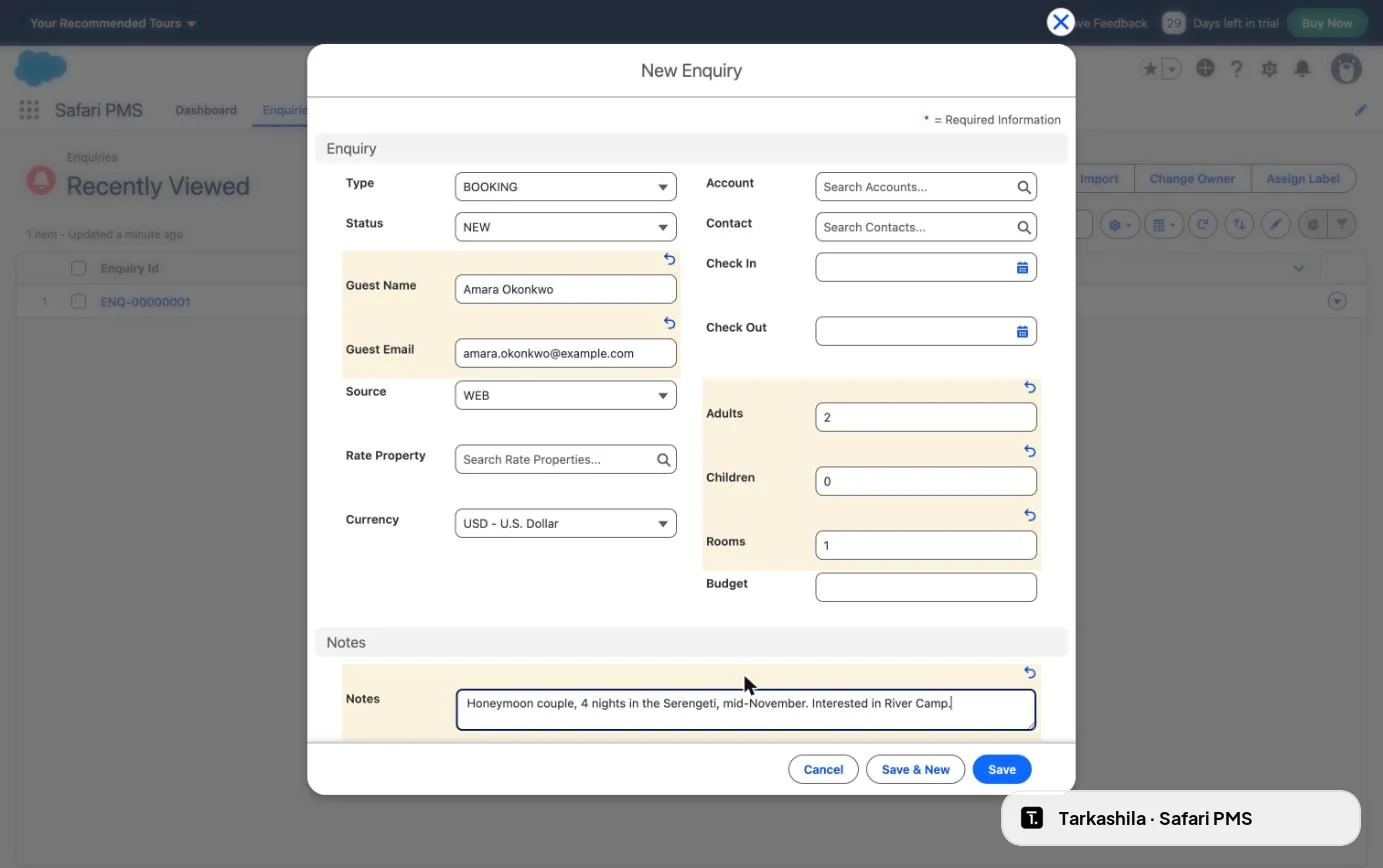Click the Notes text area

[x=746, y=709]
